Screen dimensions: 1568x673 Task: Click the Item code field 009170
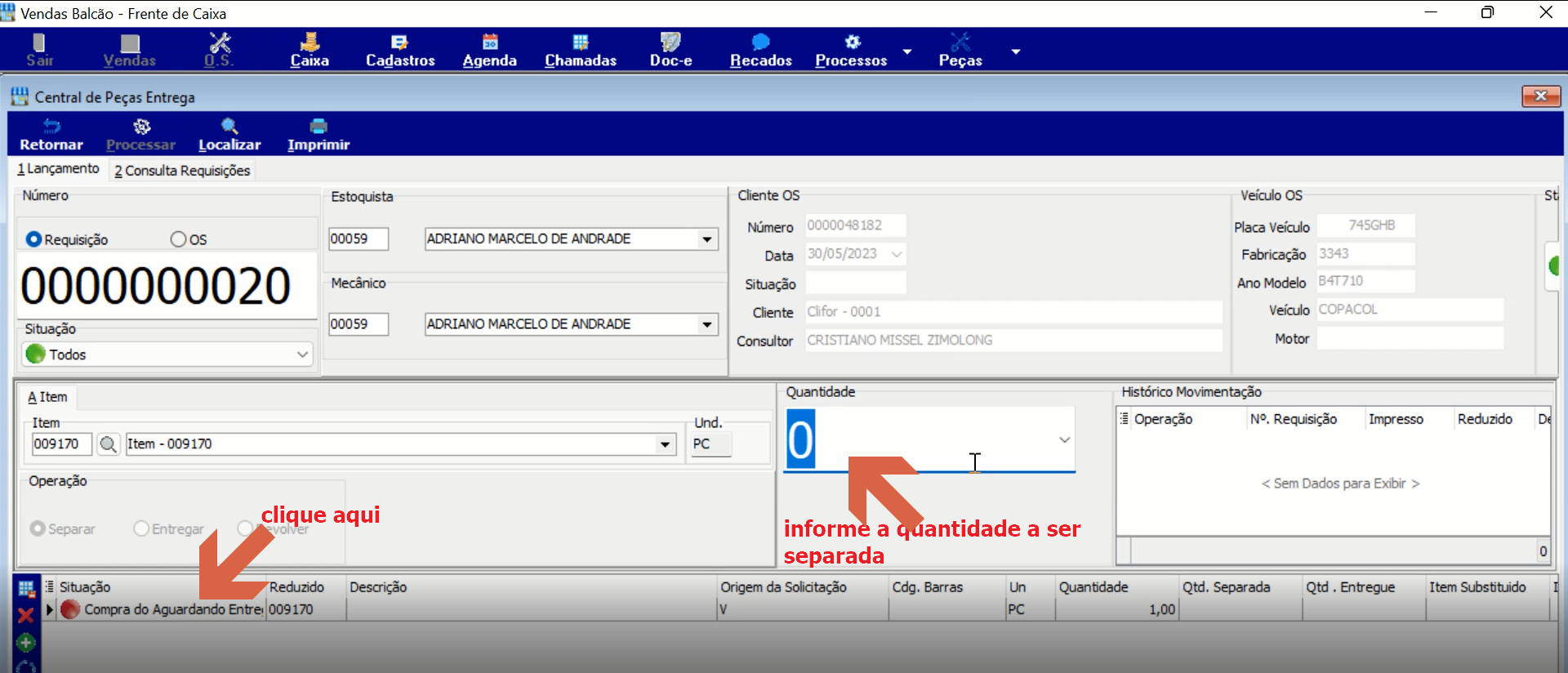62,444
